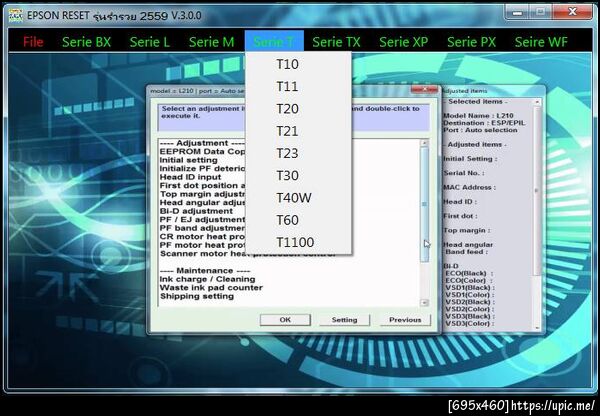This screenshot has width=600, height=416.
Task: Click the Previous button
Action: tap(405, 320)
